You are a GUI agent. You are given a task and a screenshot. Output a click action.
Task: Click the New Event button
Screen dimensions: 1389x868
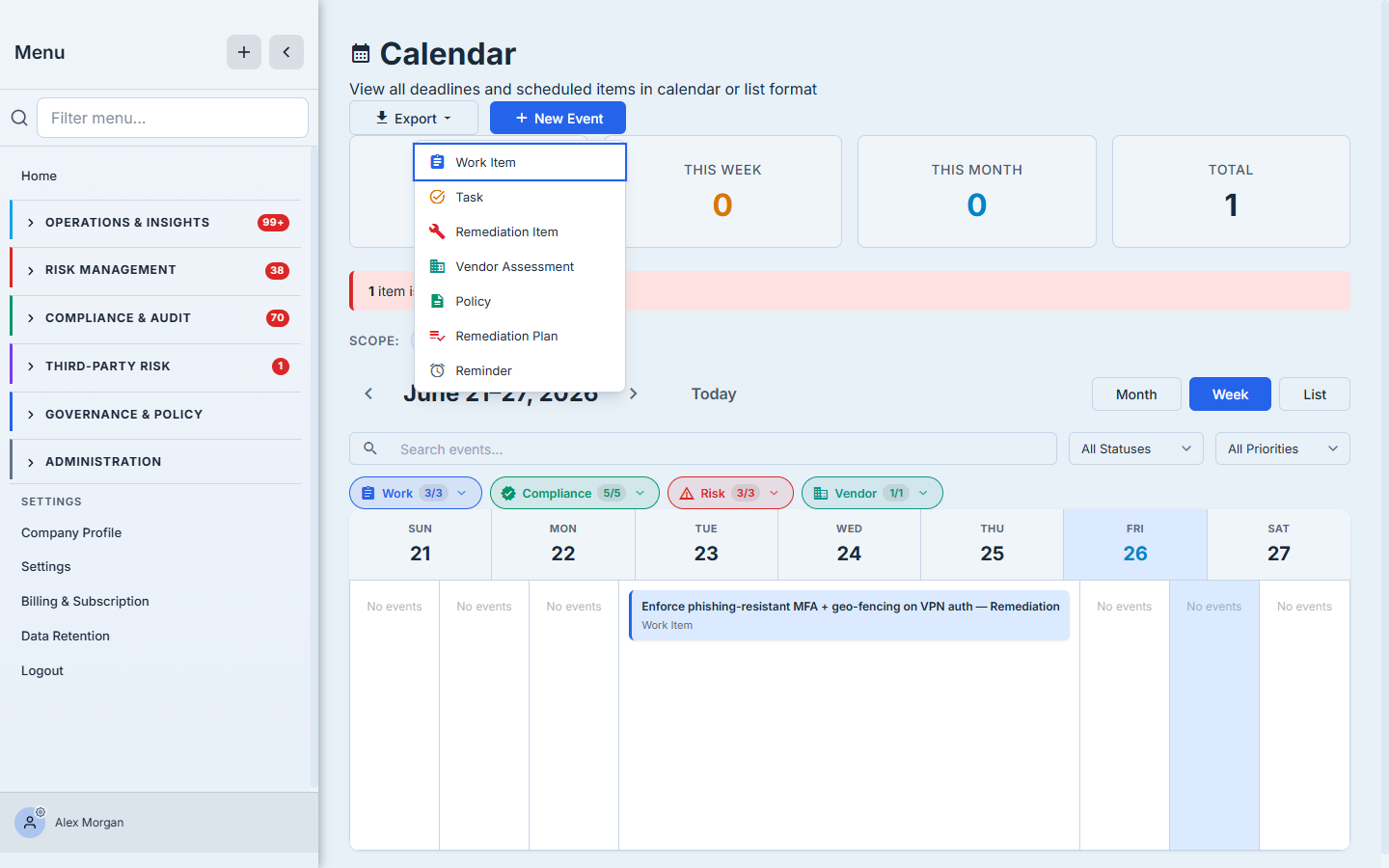point(558,118)
